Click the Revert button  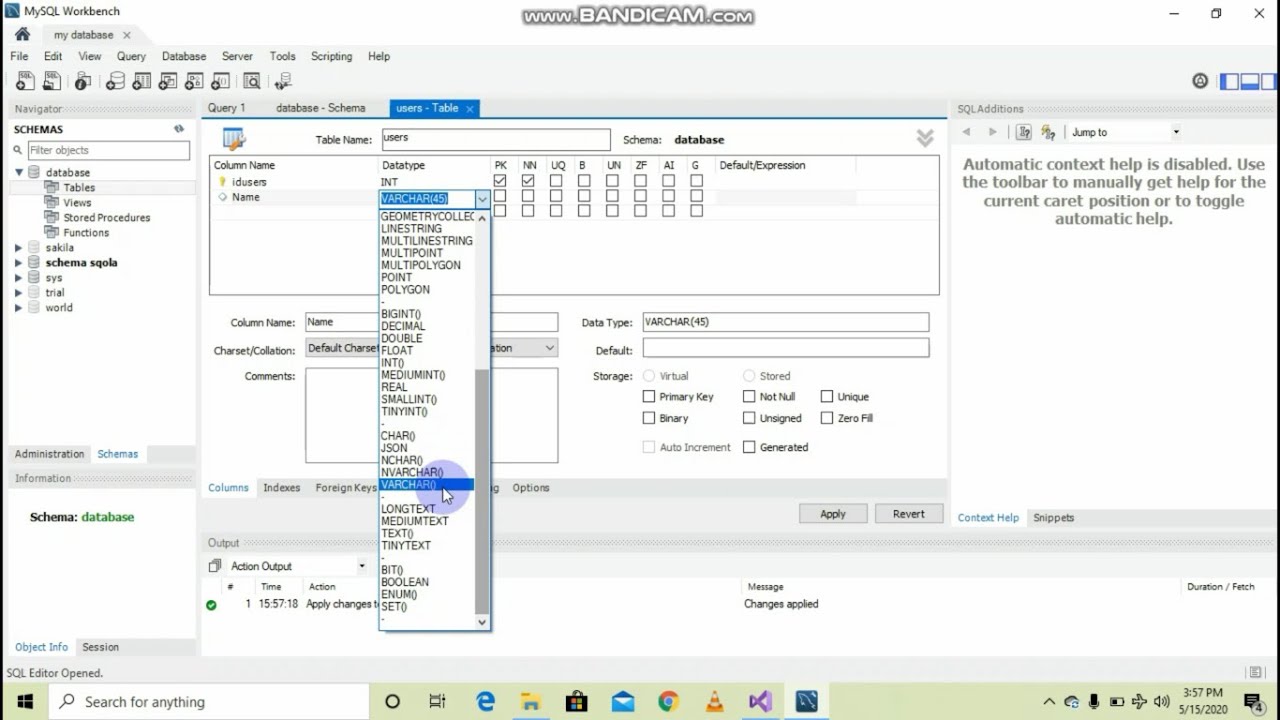click(908, 514)
